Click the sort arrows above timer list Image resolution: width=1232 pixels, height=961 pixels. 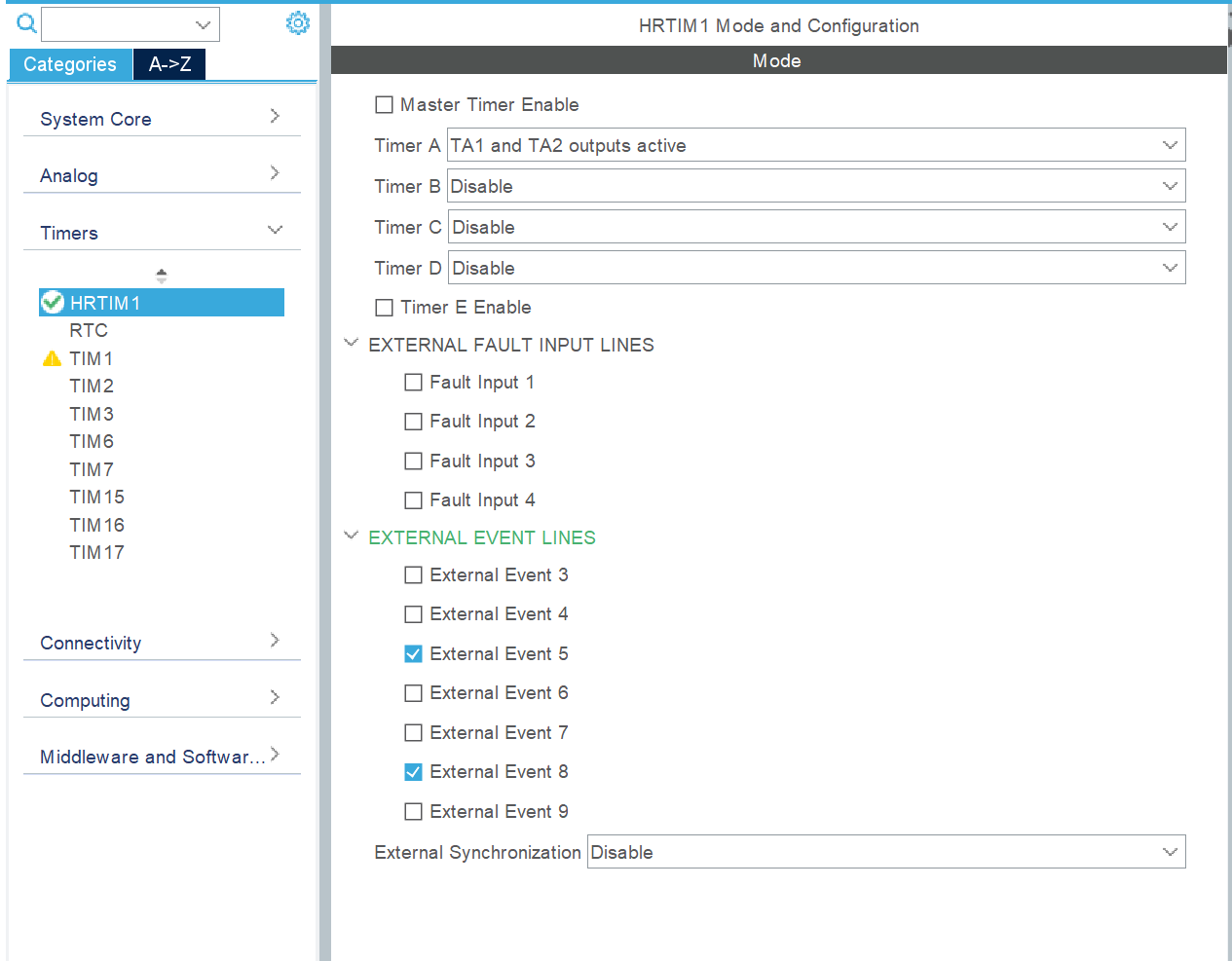[x=162, y=276]
